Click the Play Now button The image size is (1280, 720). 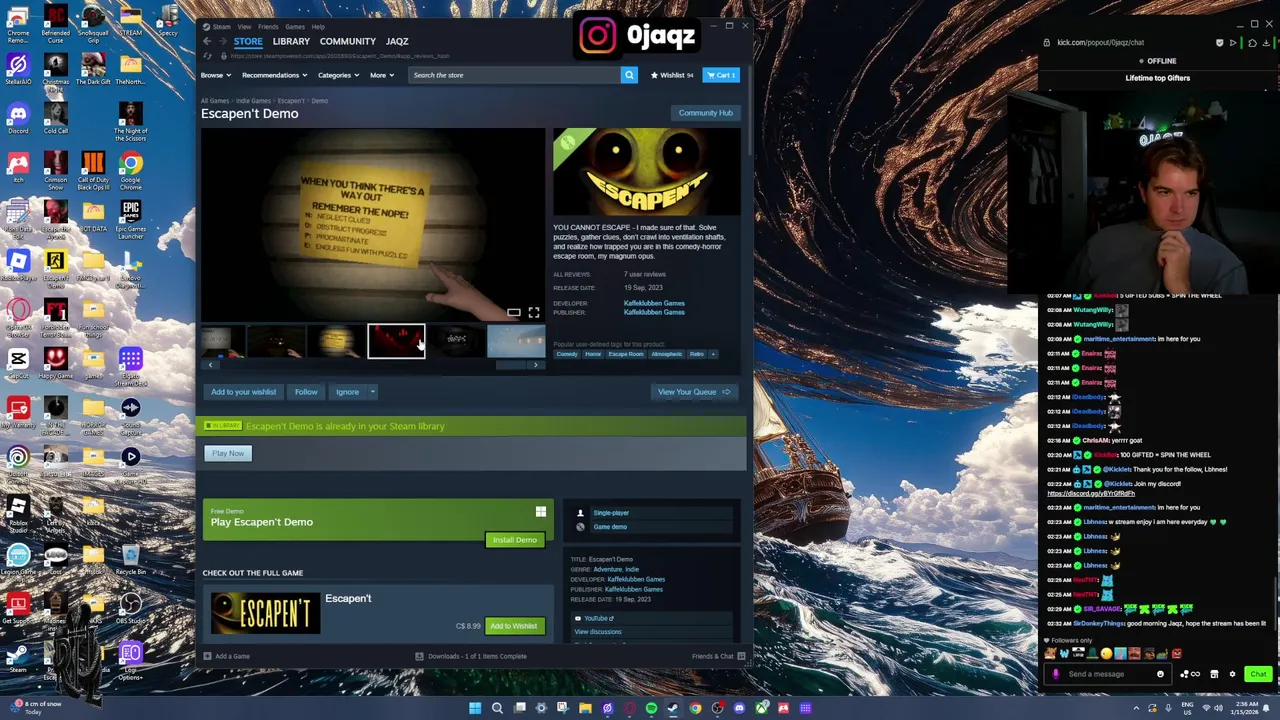point(227,453)
